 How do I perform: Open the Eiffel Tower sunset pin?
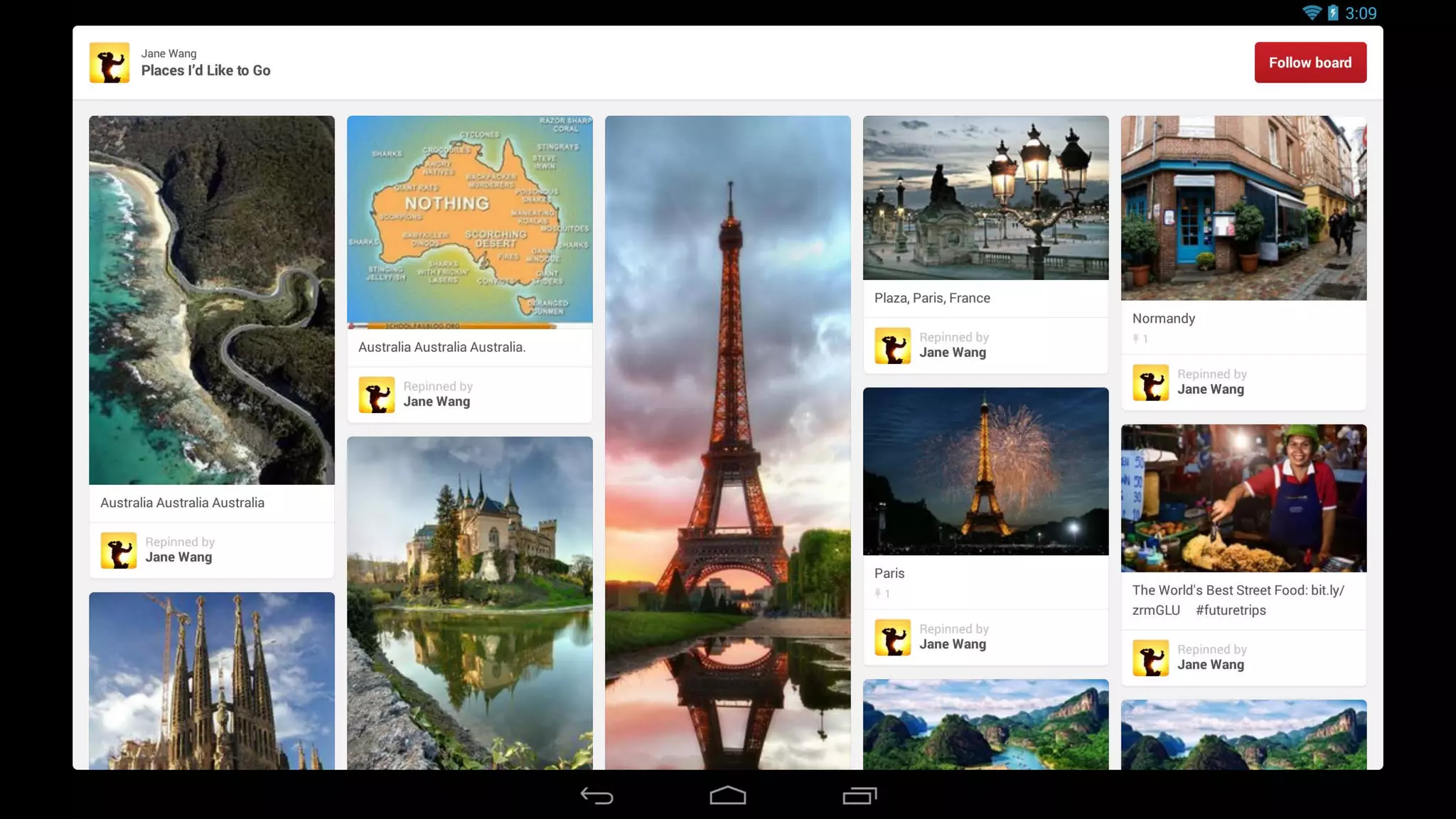coord(727,441)
